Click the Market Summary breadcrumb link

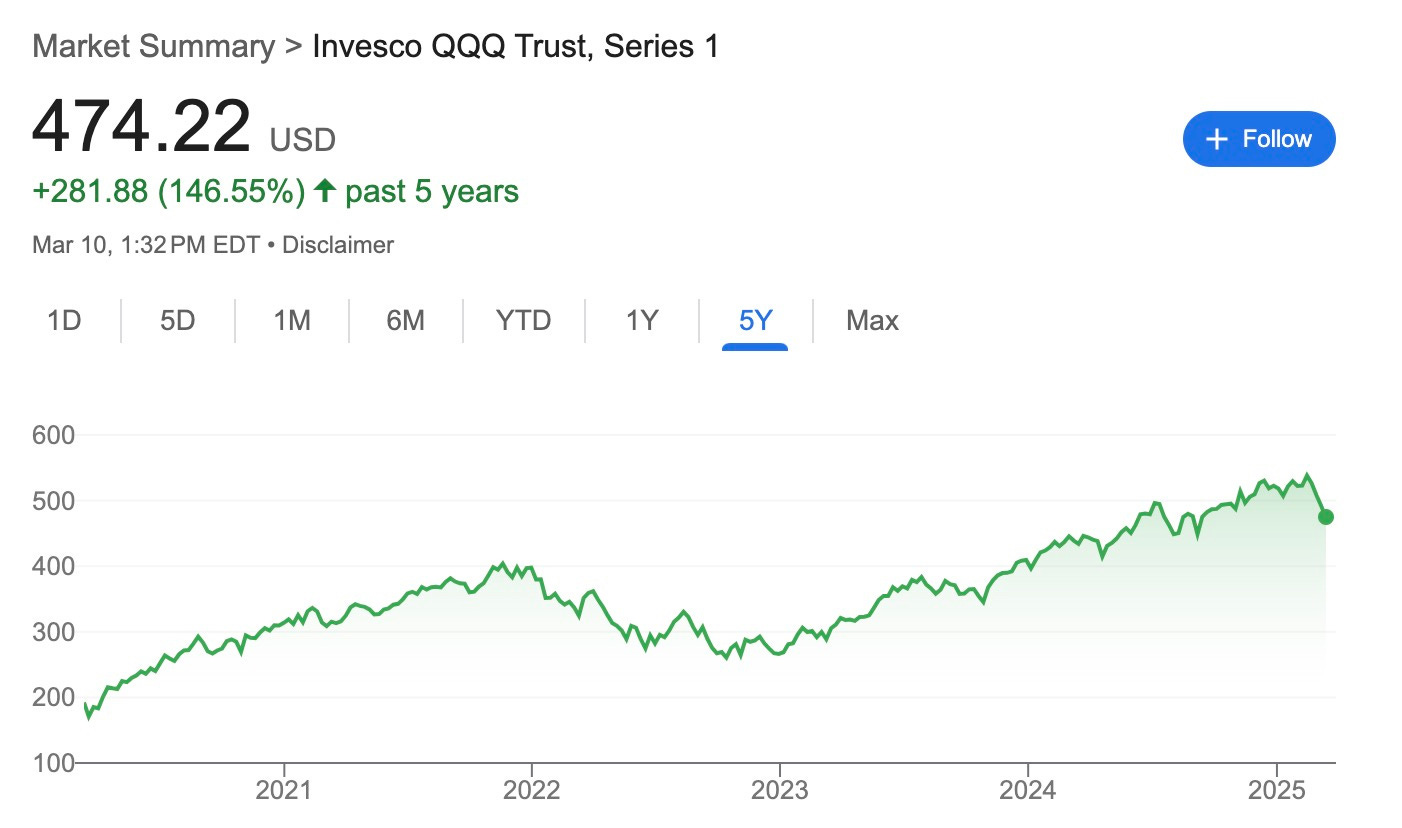coord(153,47)
